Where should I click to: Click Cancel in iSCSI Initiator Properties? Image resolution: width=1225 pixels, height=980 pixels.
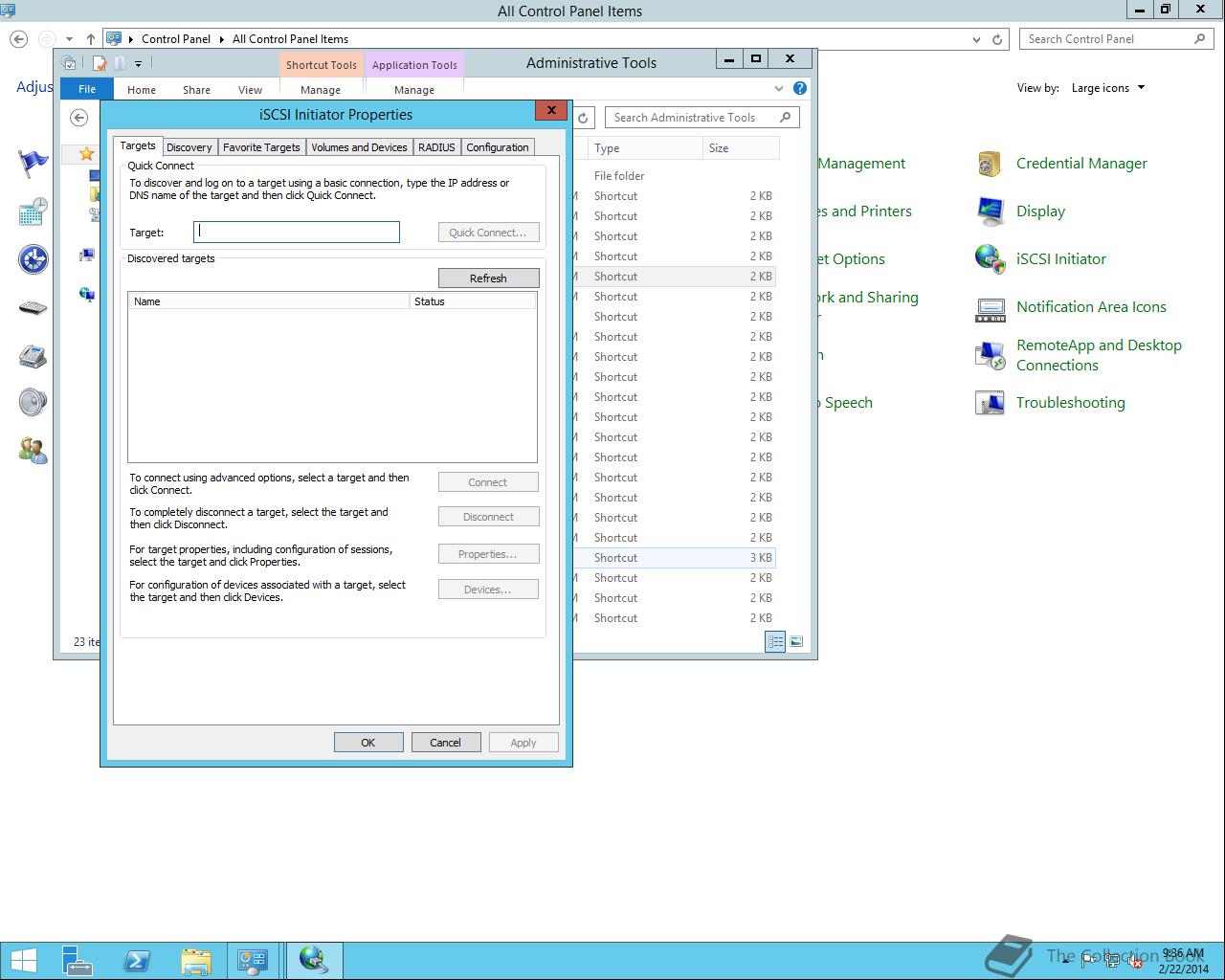point(446,743)
